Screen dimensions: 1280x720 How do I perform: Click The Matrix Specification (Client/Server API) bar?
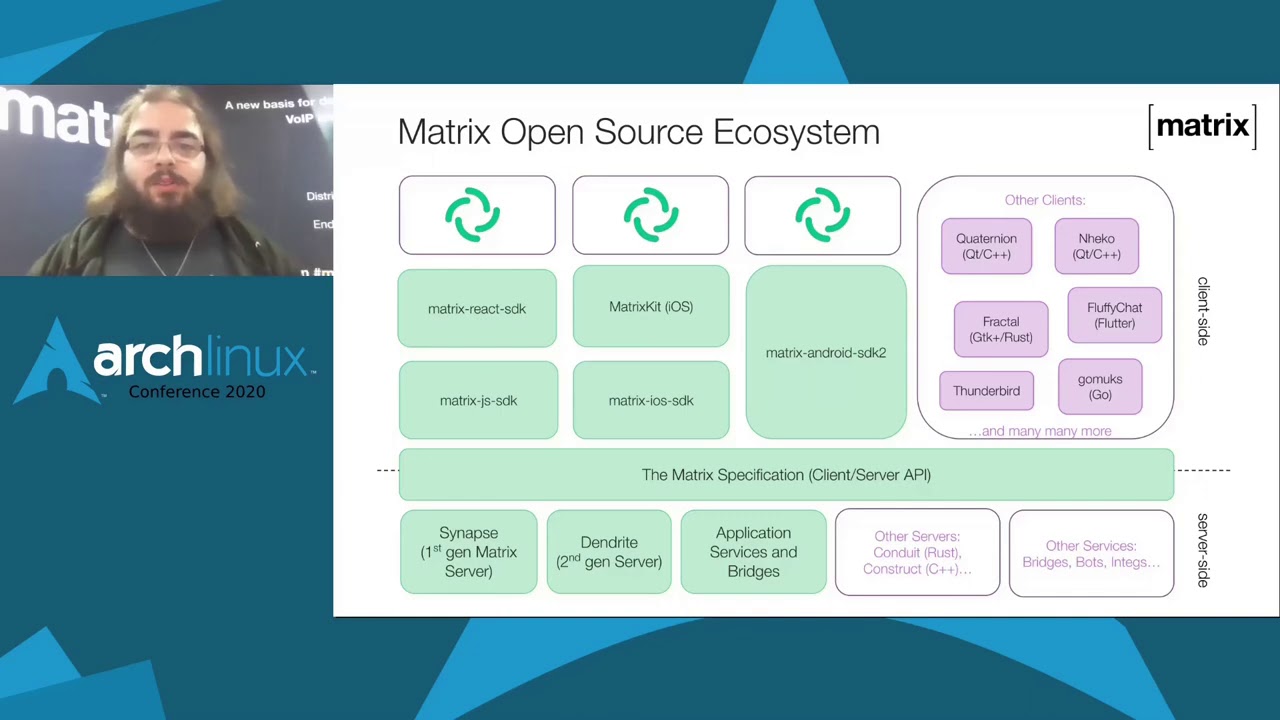(x=786, y=475)
